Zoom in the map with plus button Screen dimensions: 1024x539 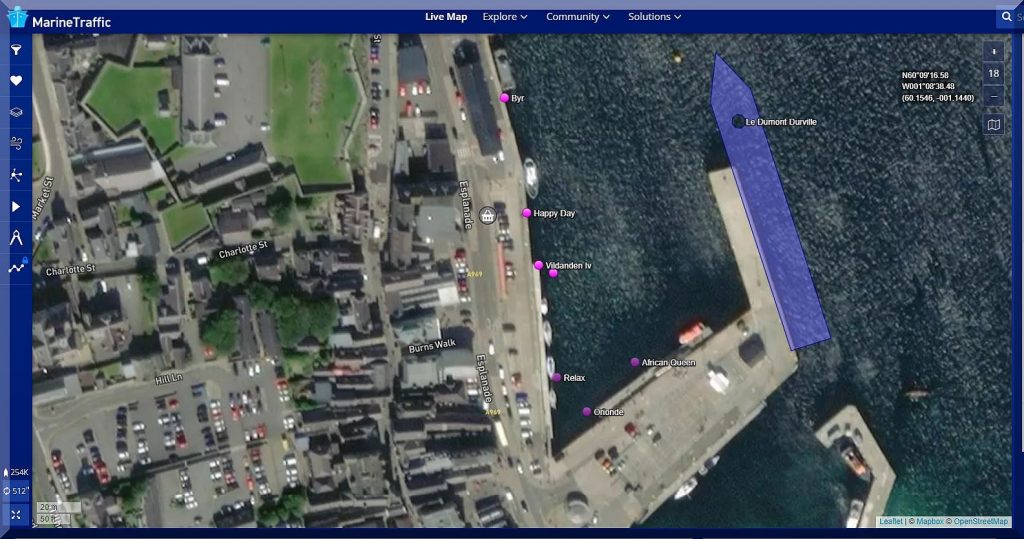[x=993, y=50]
